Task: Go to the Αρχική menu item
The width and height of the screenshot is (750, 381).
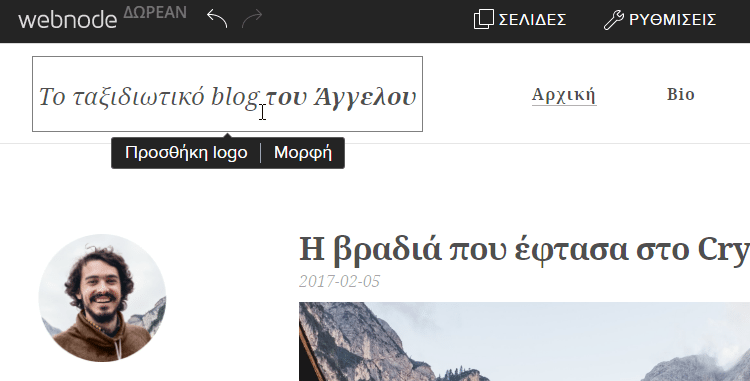Action: [x=564, y=95]
